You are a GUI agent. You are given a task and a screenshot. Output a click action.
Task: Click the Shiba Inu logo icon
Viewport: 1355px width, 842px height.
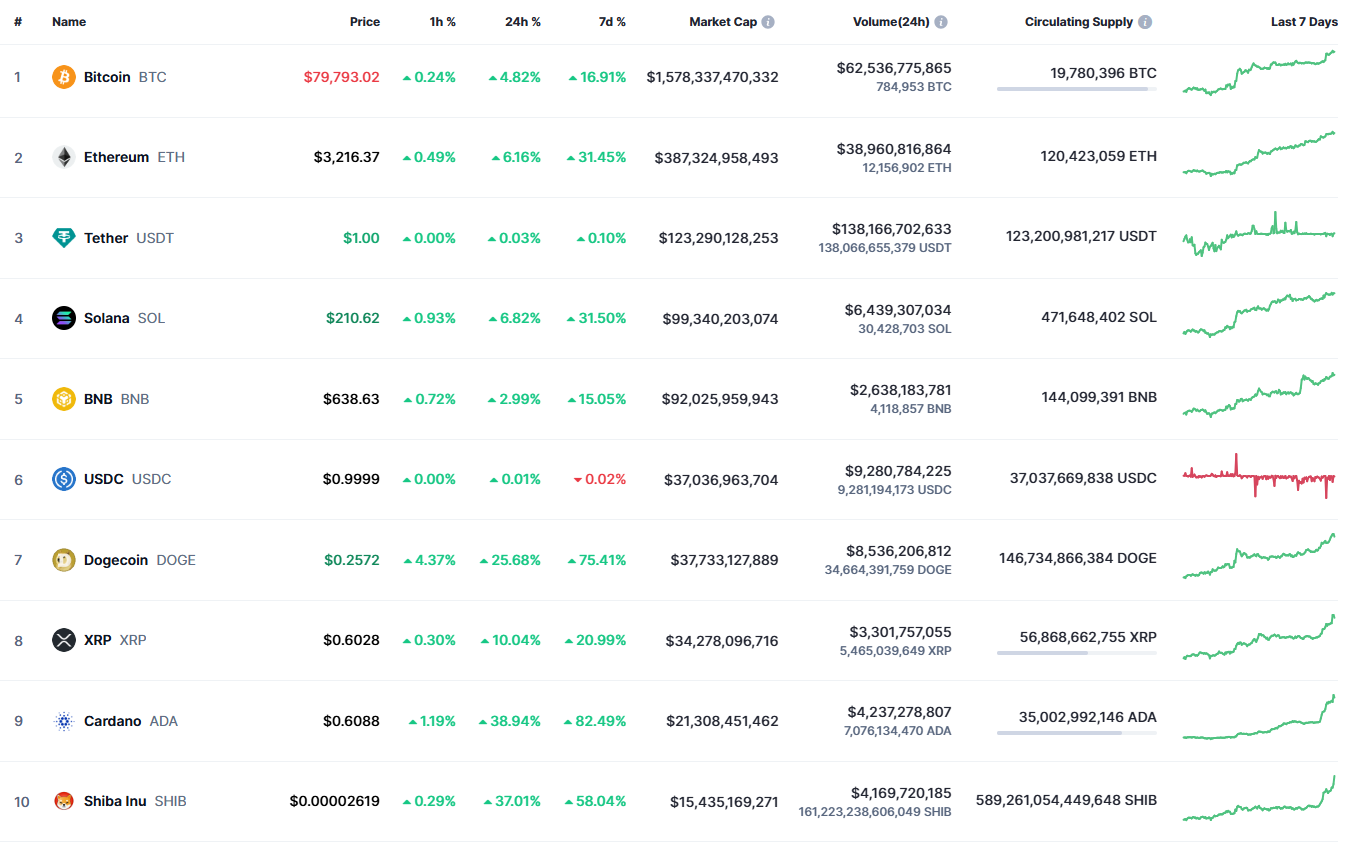coord(64,801)
